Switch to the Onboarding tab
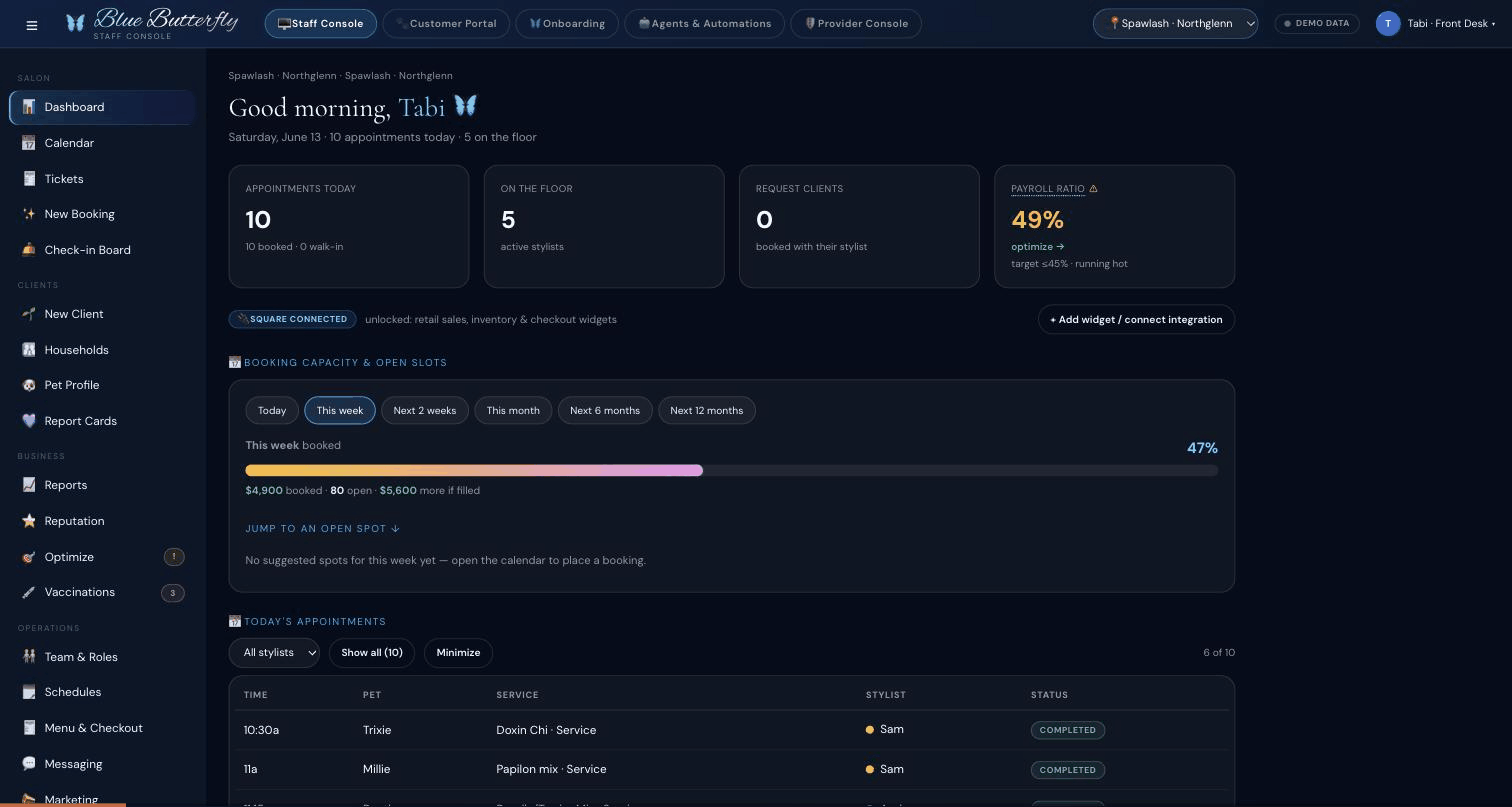This screenshot has width=1512, height=807. pos(567,23)
